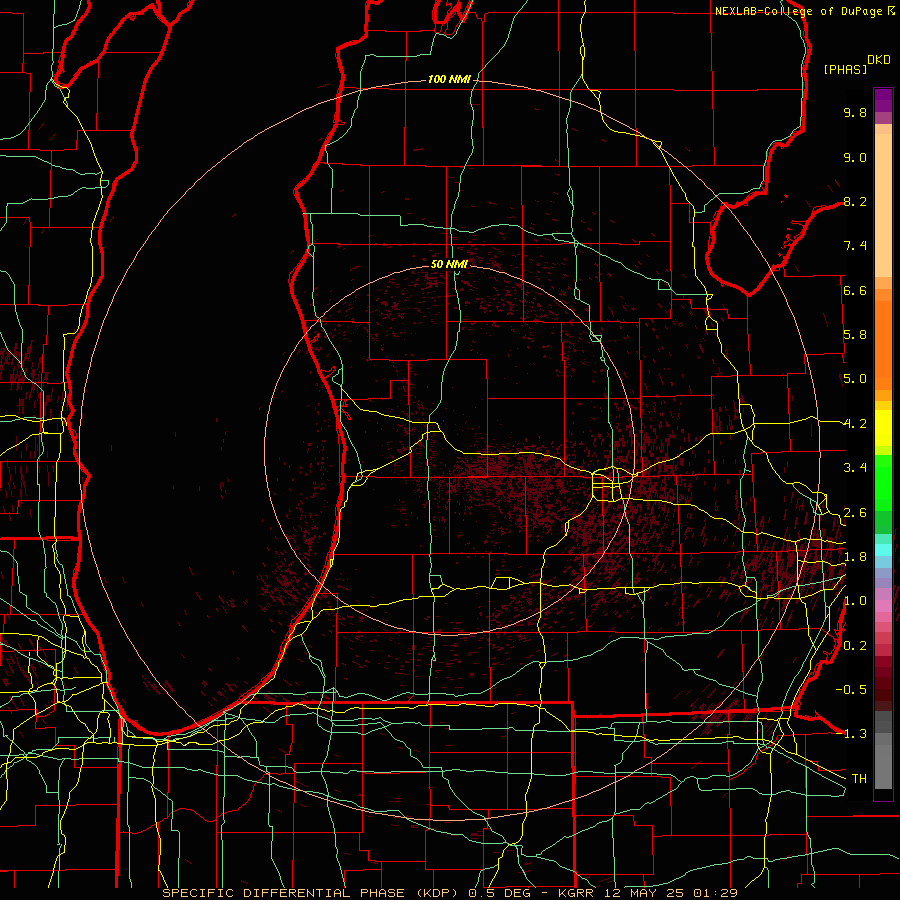Click the 9.0 value on color scale

pyautogui.click(x=855, y=157)
